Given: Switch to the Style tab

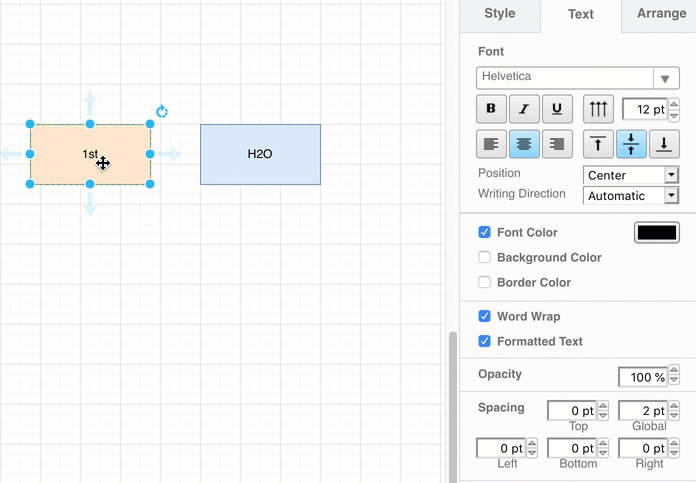Looking at the screenshot, I should pyautogui.click(x=499, y=14).
